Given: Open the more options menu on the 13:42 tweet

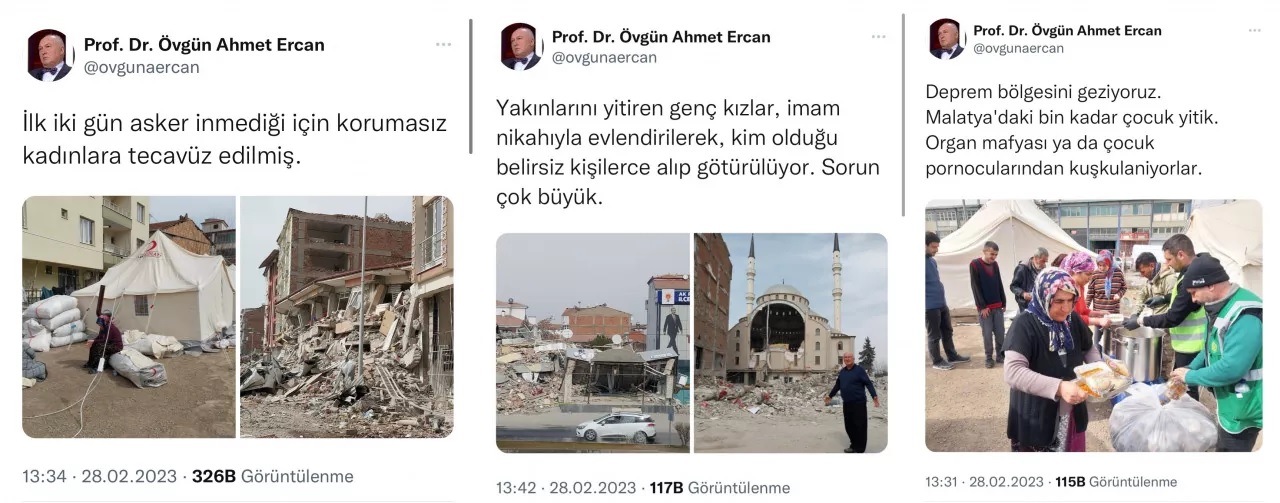Looking at the screenshot, I should click(x=878, y=37).
